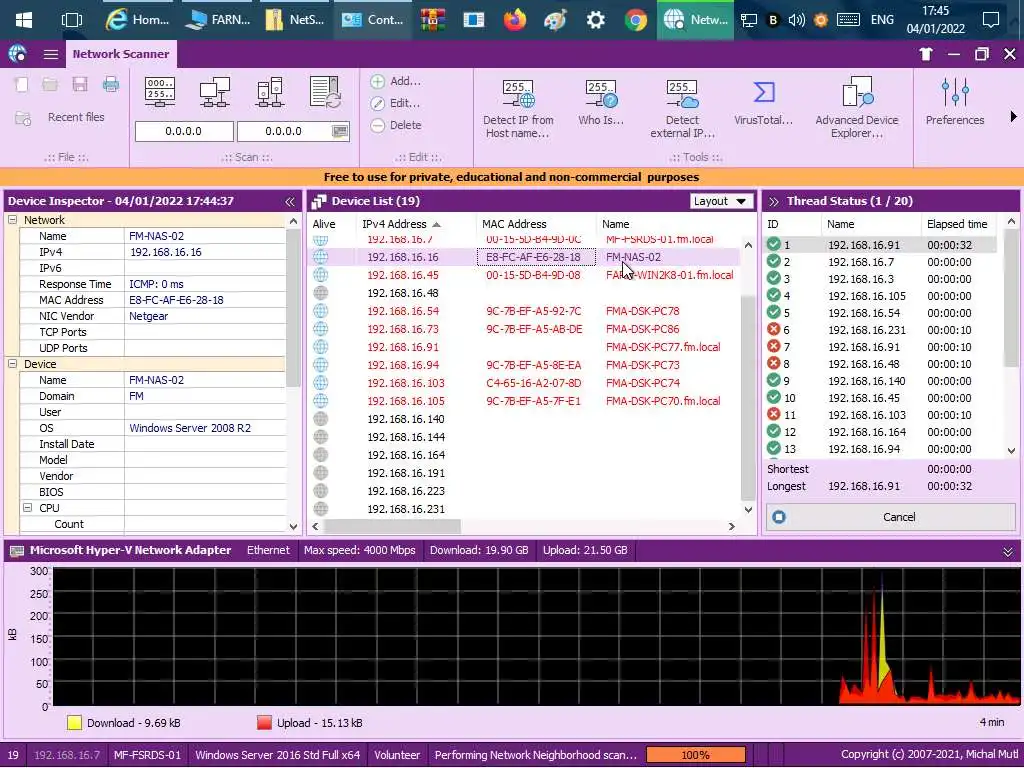
Task: Open the VirusTotal tool
Action: click(x=763, y=103)
